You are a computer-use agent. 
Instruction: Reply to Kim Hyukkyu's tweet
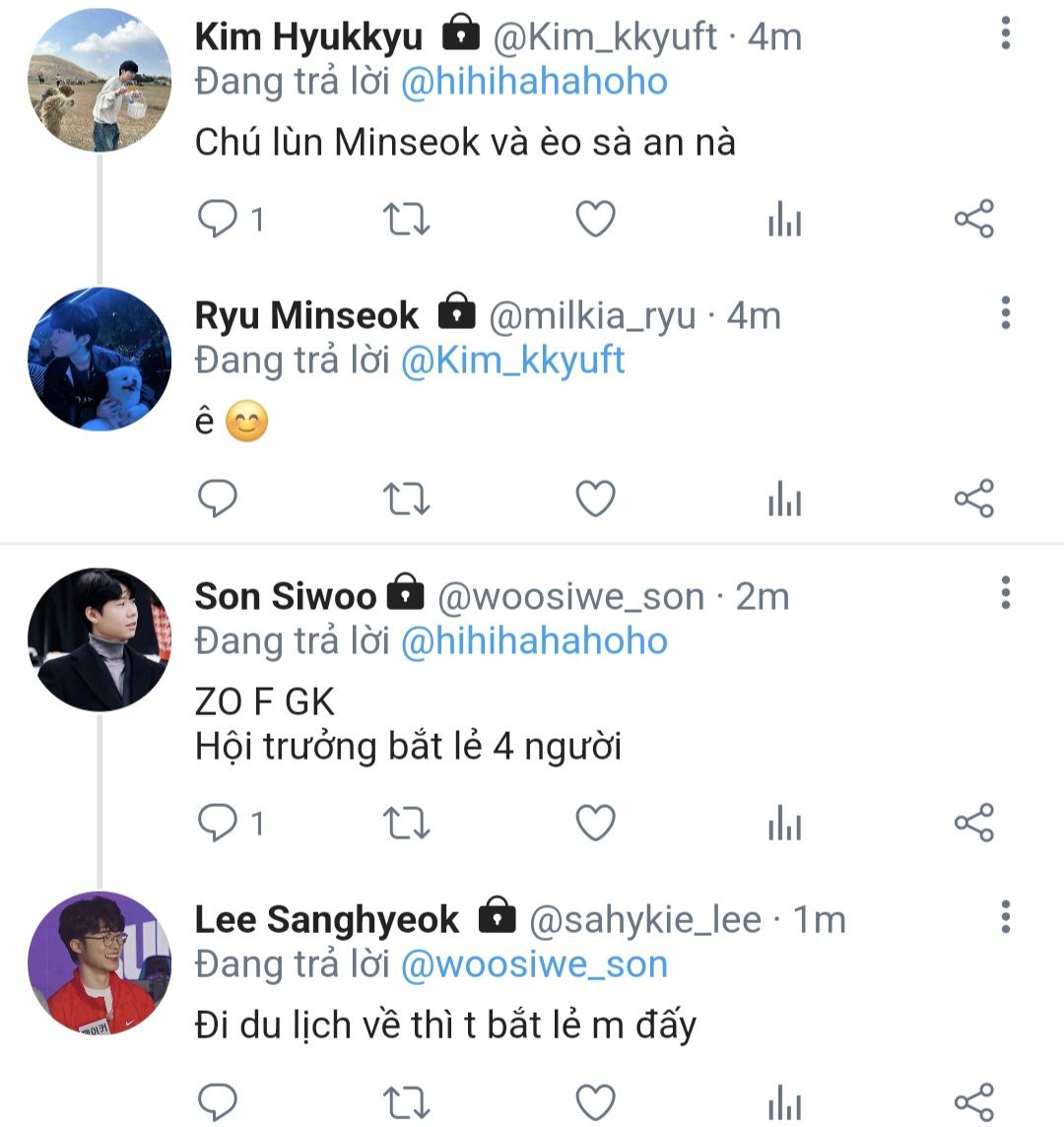click(218, 220)
